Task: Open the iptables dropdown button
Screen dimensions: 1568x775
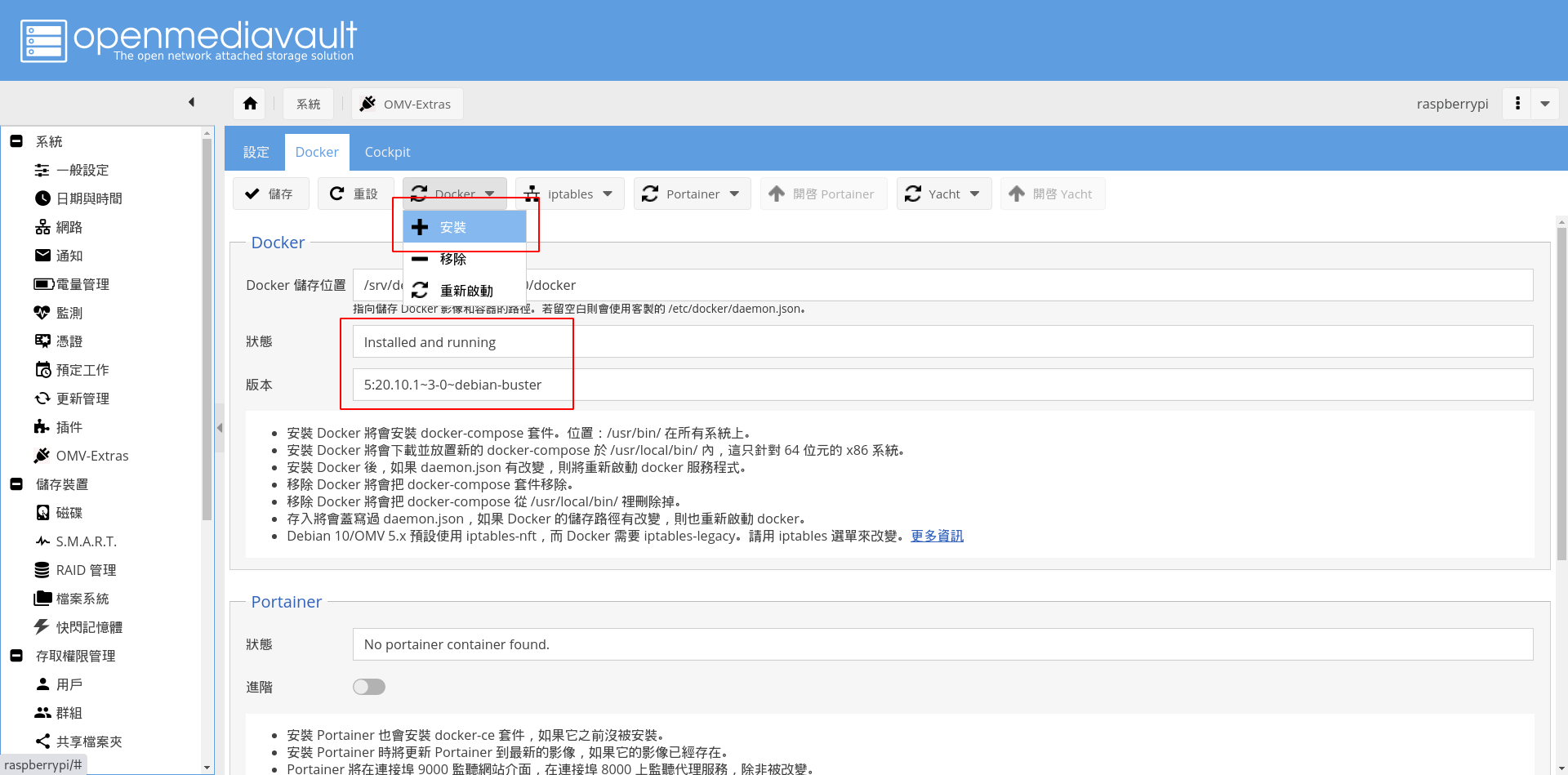Action: point(569,194)
